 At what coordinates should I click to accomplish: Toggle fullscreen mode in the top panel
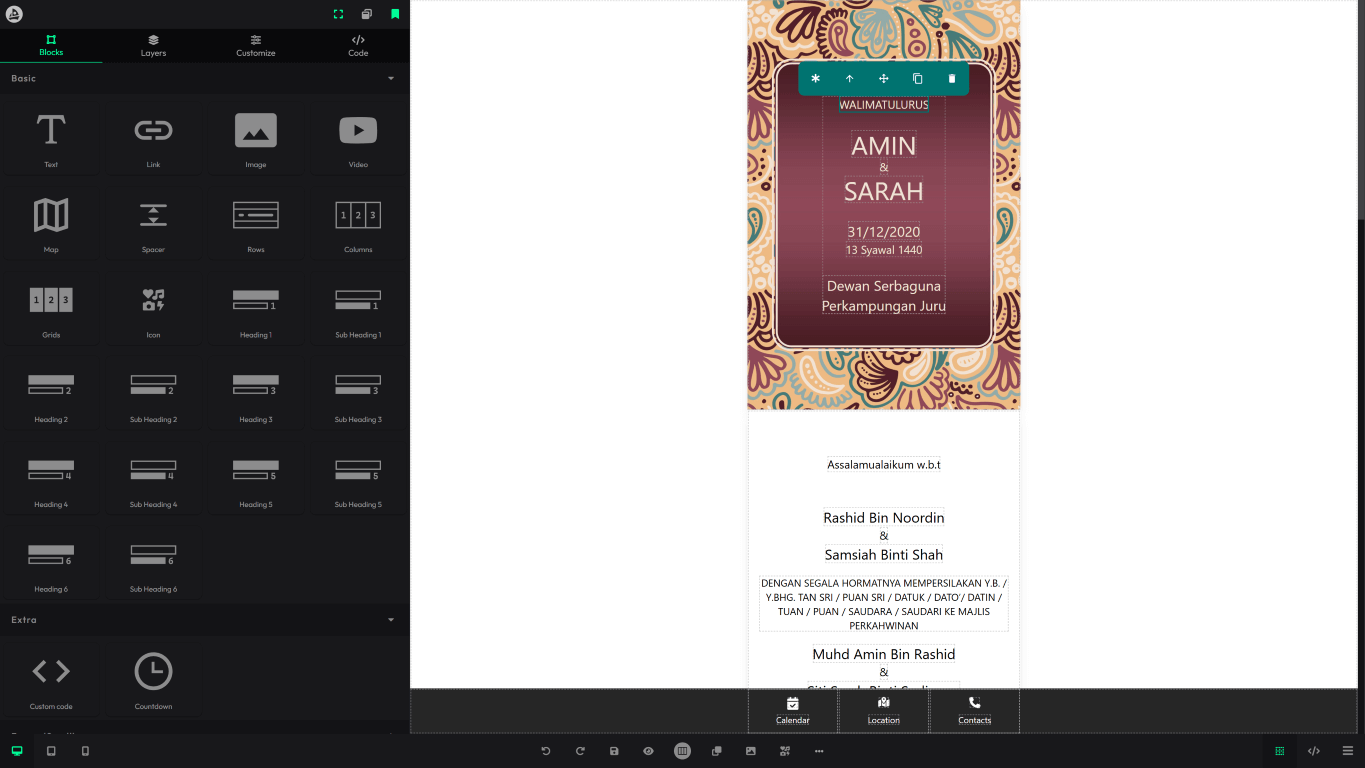[338, 14]
